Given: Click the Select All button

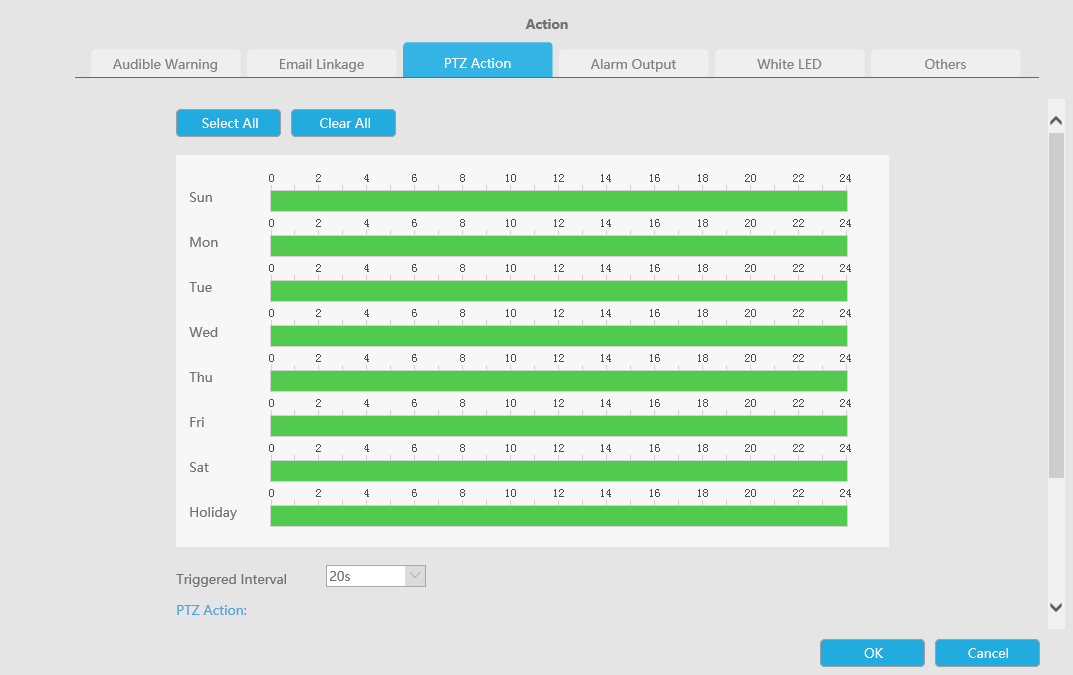Looking at the screenshot, I should [x=229, y=123].
